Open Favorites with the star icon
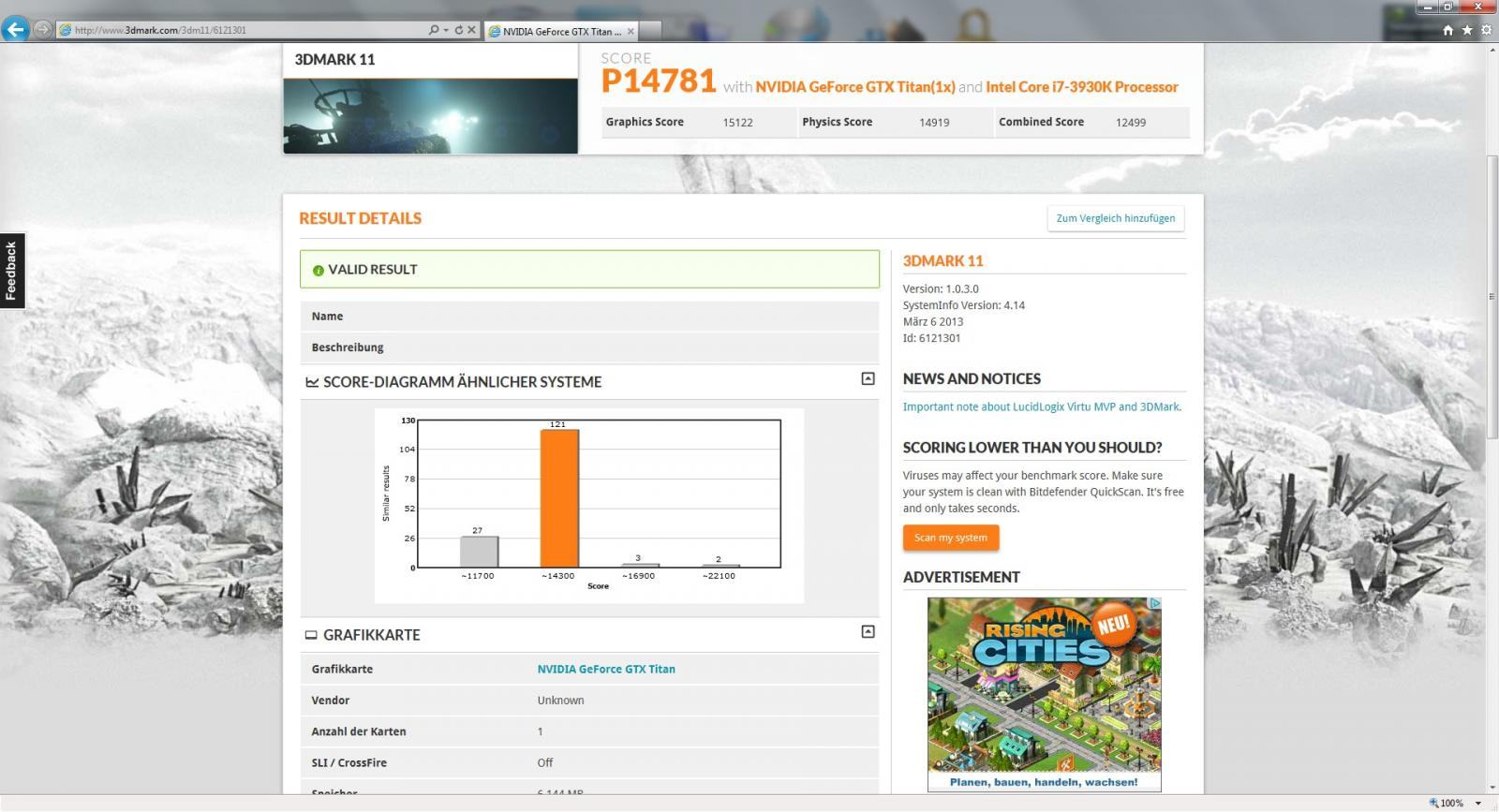The height and width of the screenshot is (812, 1499). (1467, 30)
